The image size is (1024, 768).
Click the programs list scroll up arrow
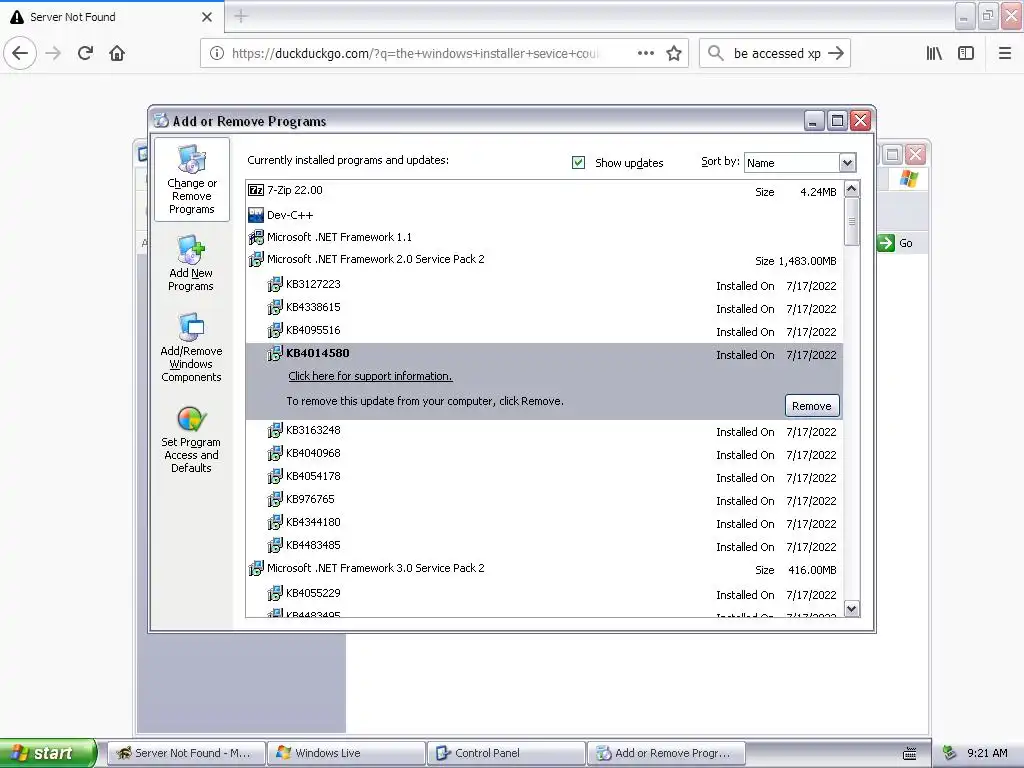[x=852, y=189]
